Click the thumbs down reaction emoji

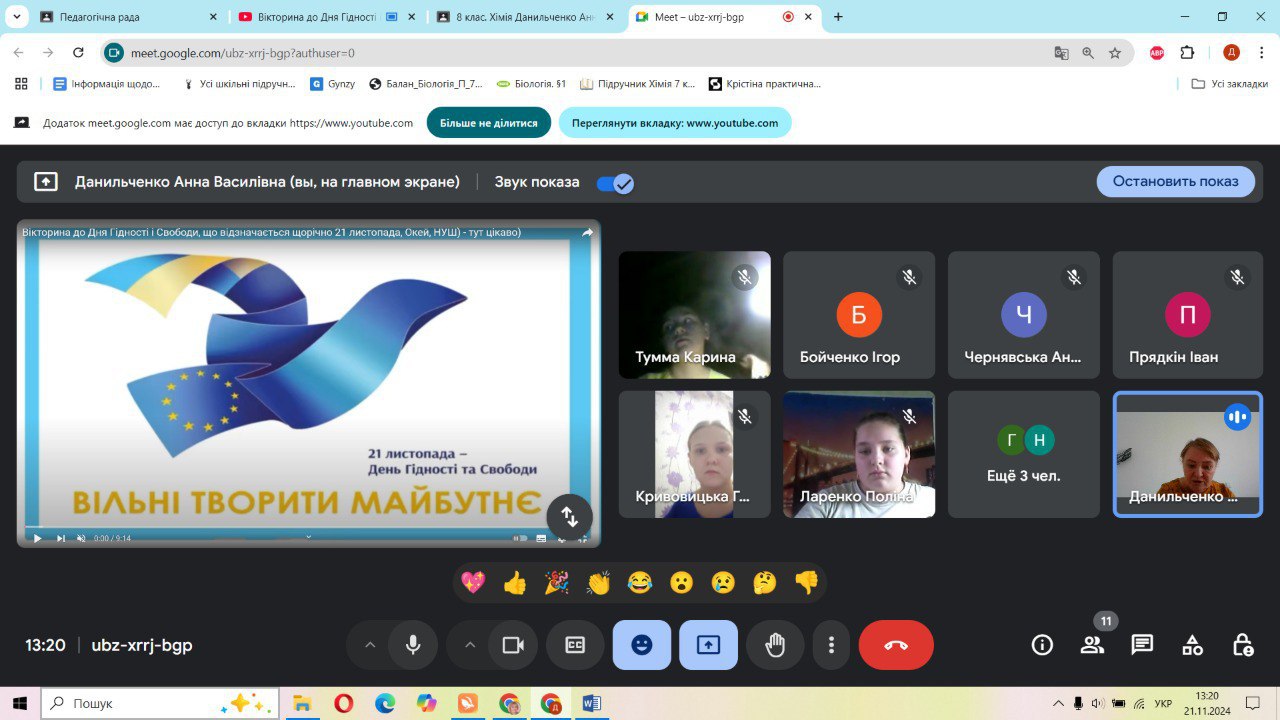pyautogui.click(x=806, y=583)
